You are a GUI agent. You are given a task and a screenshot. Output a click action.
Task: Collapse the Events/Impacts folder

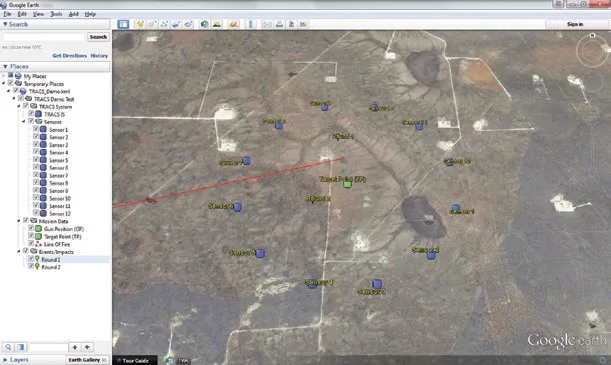point(19,252)
